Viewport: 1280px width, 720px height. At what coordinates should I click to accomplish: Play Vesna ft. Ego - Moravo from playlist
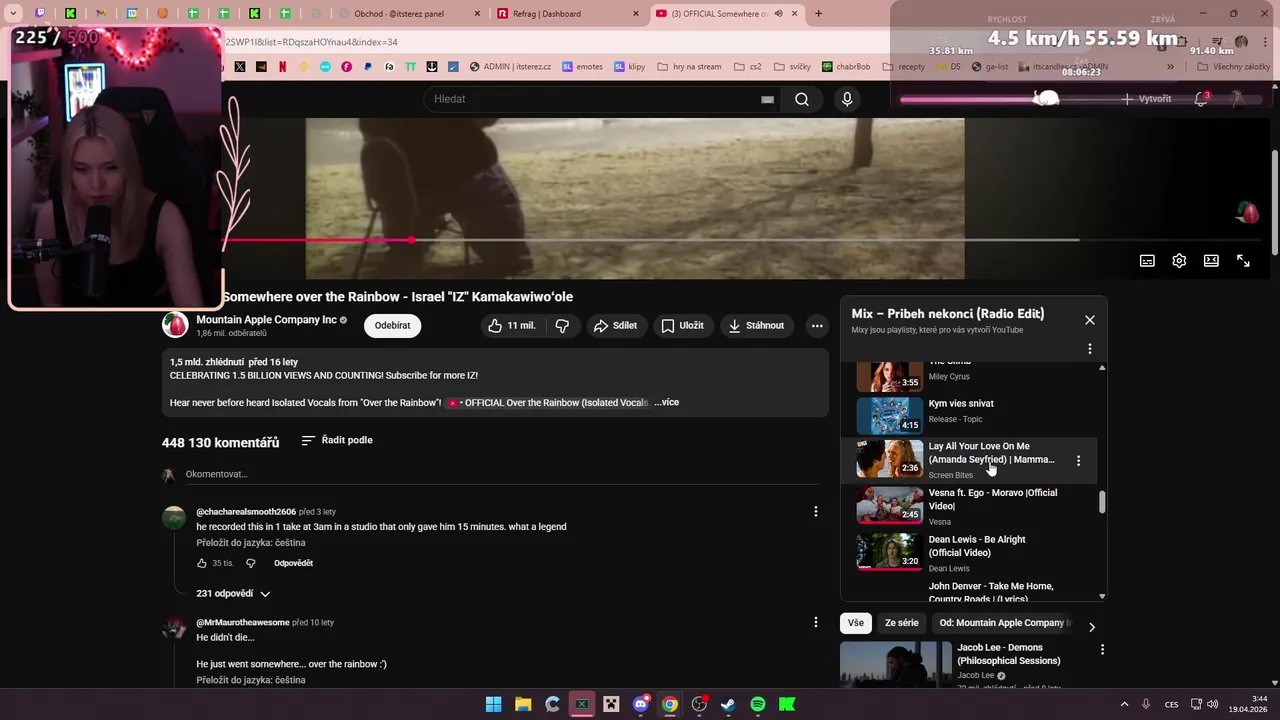[x=967, y=506]
